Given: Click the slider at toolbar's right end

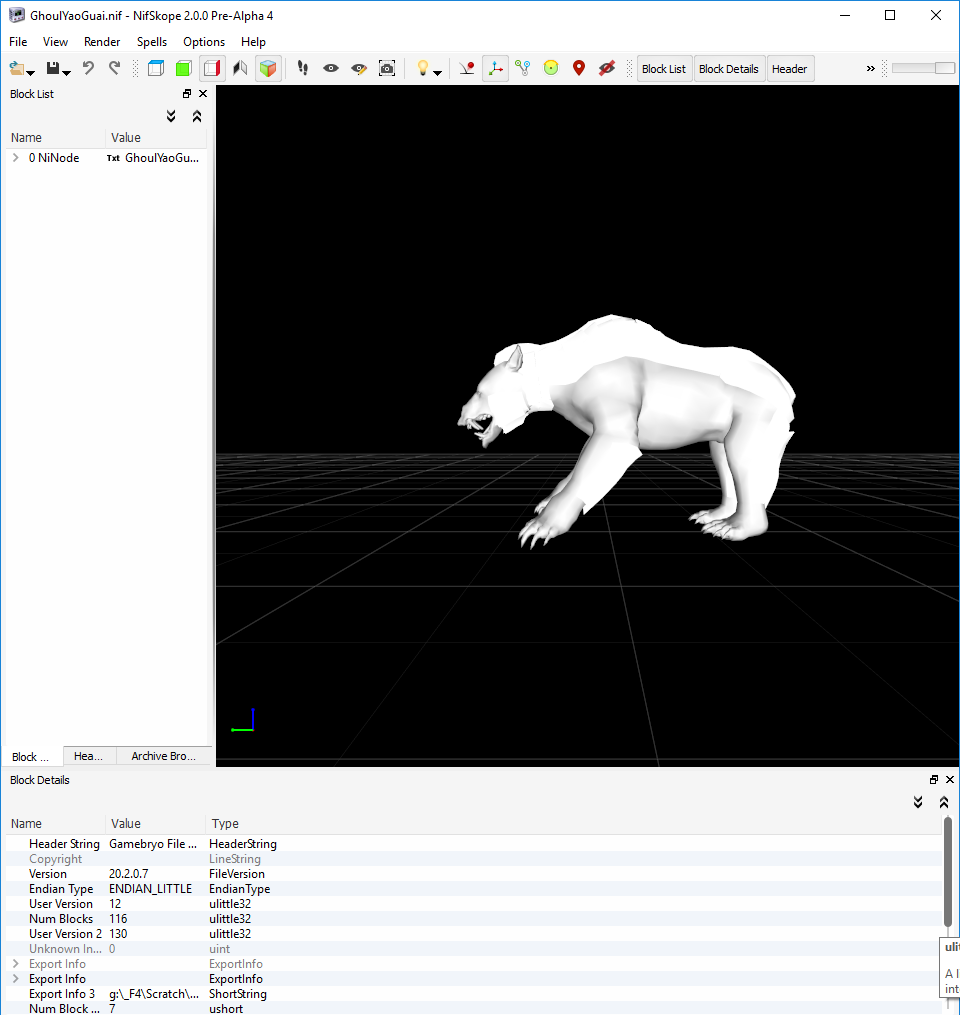Looking at the screenshot, I should click(923, 68).
